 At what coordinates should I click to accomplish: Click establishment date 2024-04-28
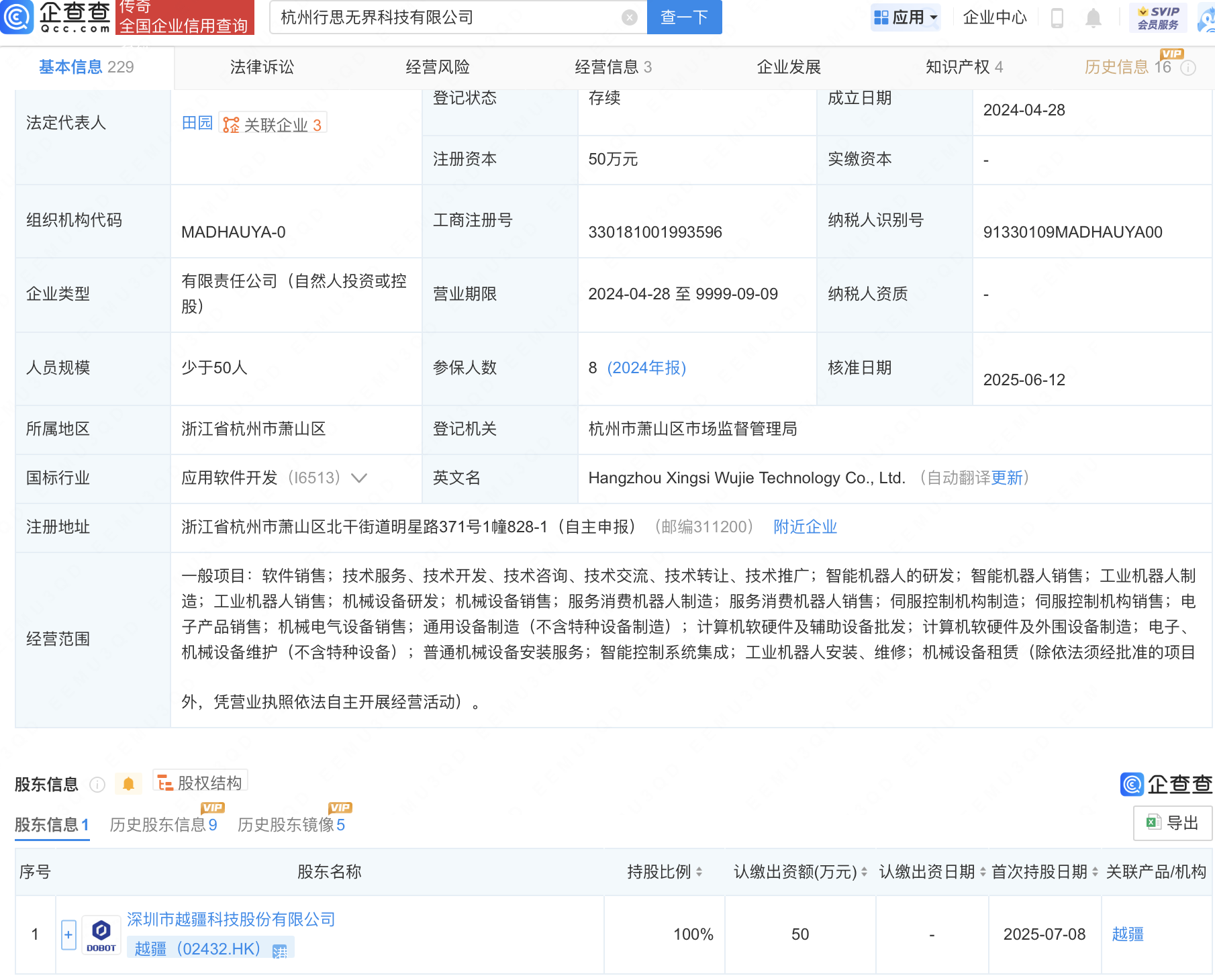[1024, 110]
